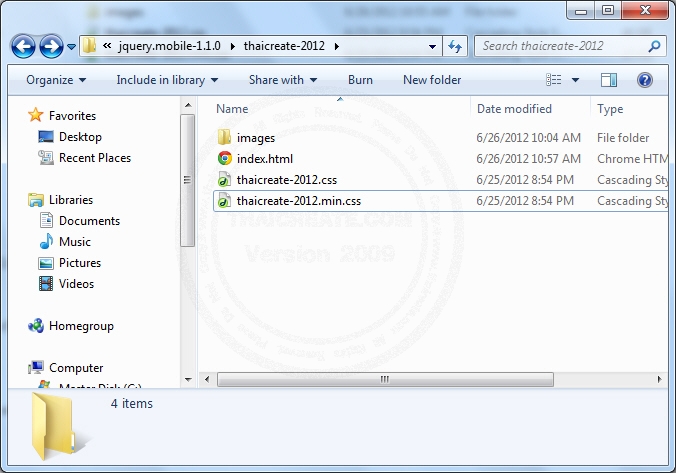Click File folder type cell
This screenshot has height=473, width=676.
click(623, 138)
